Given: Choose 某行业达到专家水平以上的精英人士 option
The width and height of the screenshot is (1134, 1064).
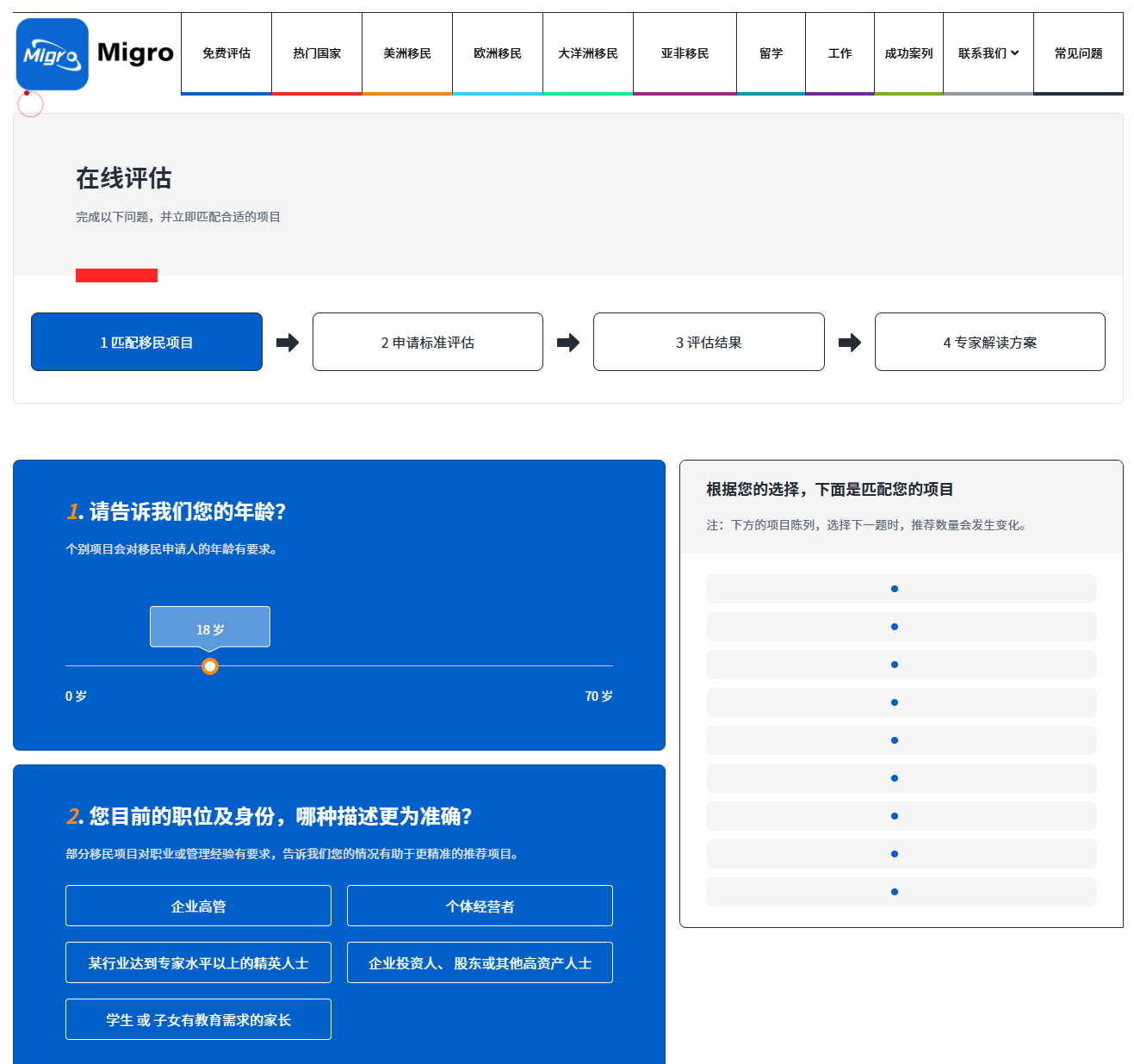Looking at the screenshot, I should point(198,962).
